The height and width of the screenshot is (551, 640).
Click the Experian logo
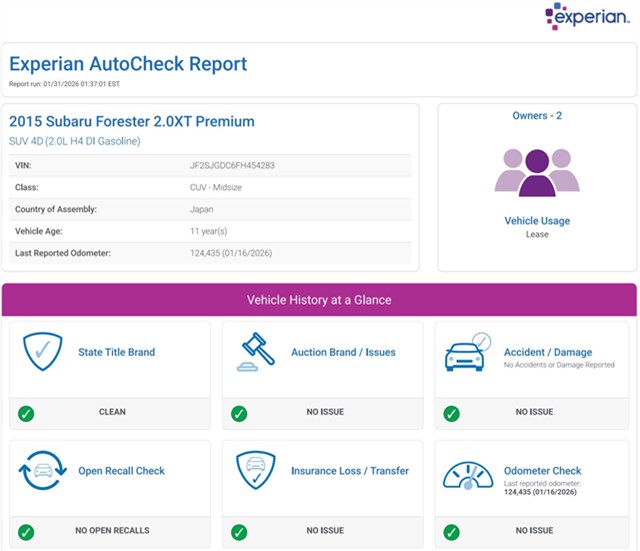pos(586,18)
